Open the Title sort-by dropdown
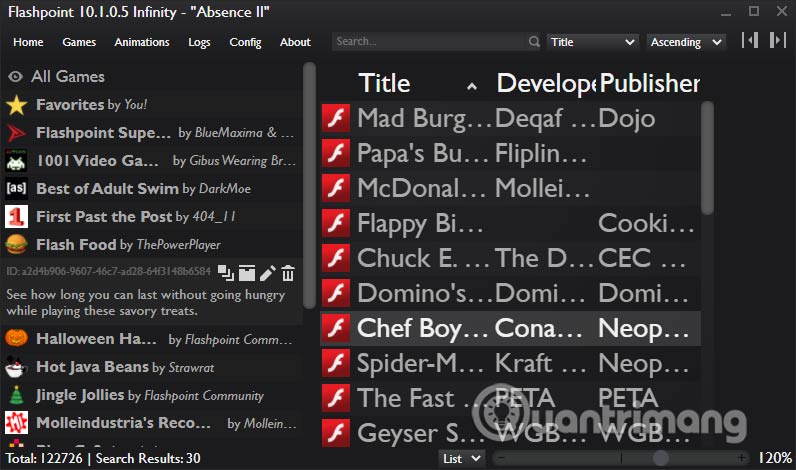The image size is (796, 470). [x=592, y=42]
